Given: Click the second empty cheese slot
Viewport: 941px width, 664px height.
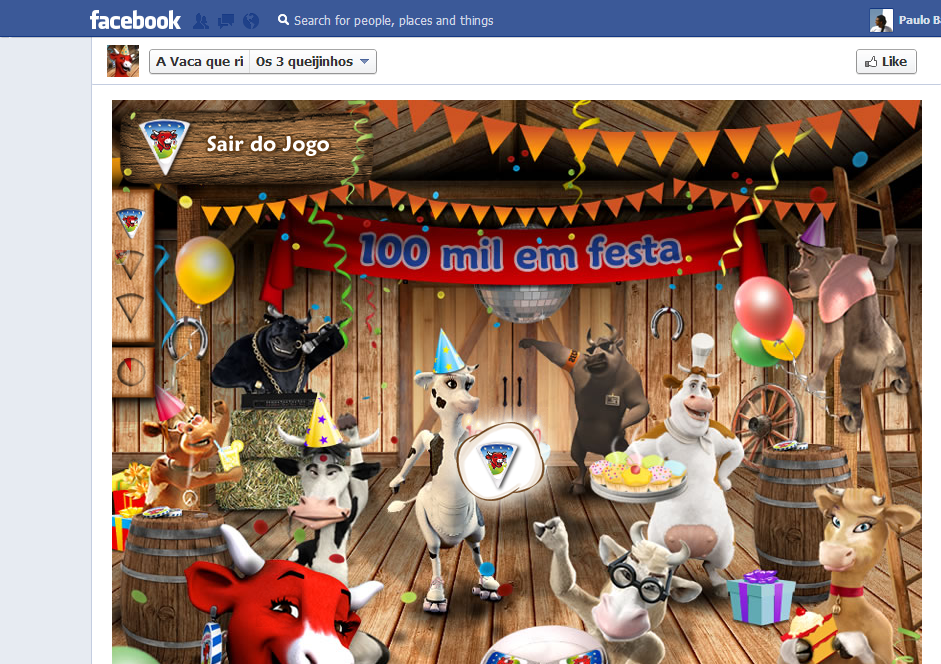Looking at the screenshot, I should pyautogui.click(x=130, y=263).
